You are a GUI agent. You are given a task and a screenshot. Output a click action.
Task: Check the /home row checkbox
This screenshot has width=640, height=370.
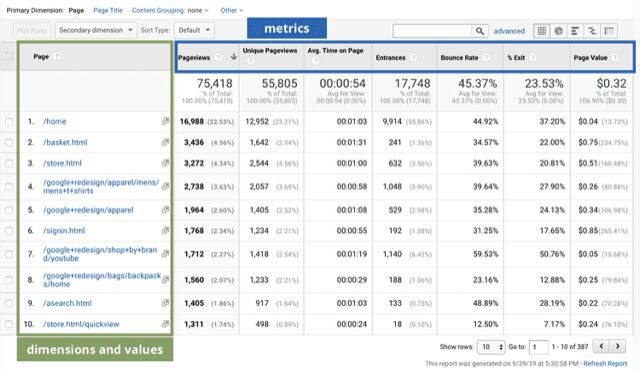pyautogui.click(x=9, y=122)
